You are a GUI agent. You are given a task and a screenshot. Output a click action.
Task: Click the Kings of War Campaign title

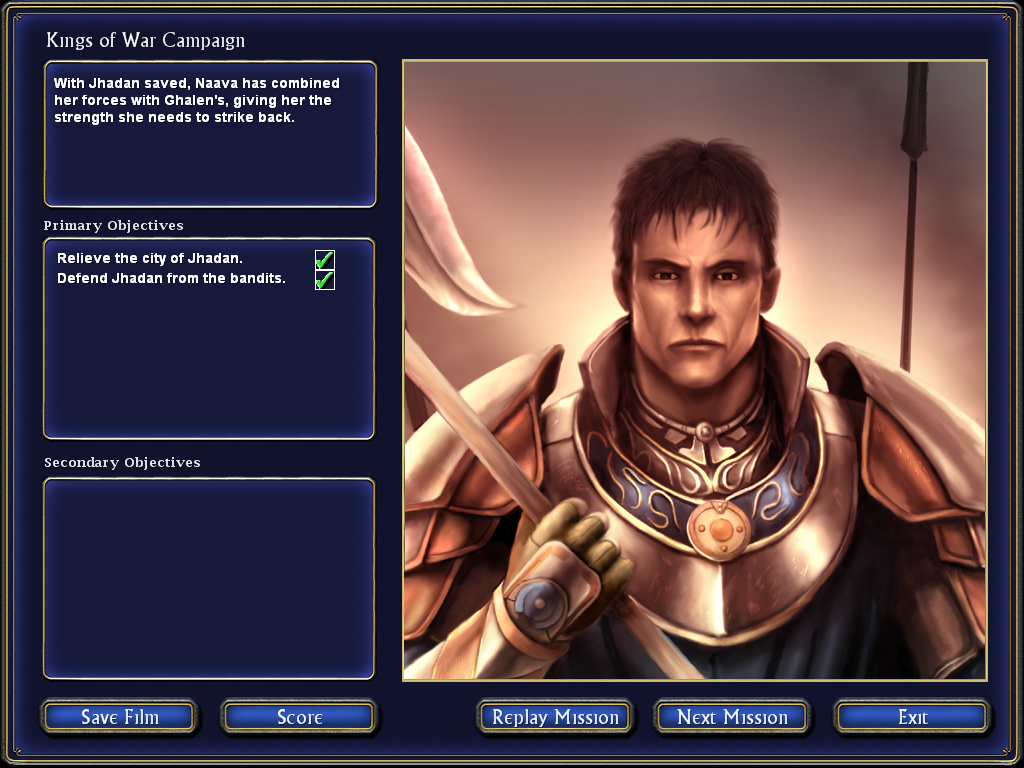tap(146, 40)
